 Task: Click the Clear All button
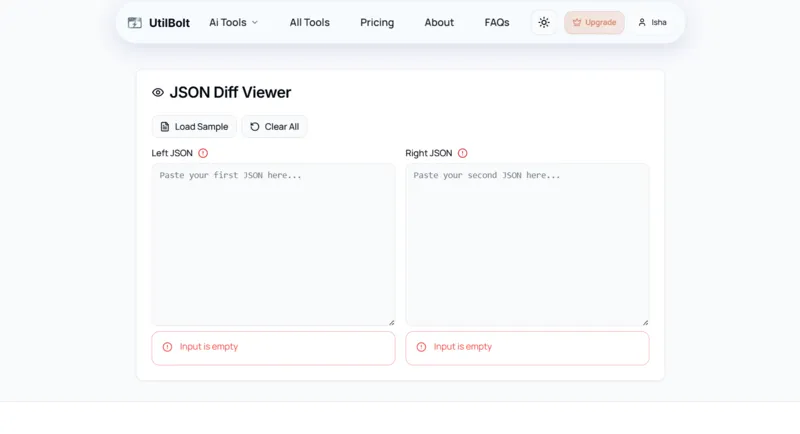(274, 126)
